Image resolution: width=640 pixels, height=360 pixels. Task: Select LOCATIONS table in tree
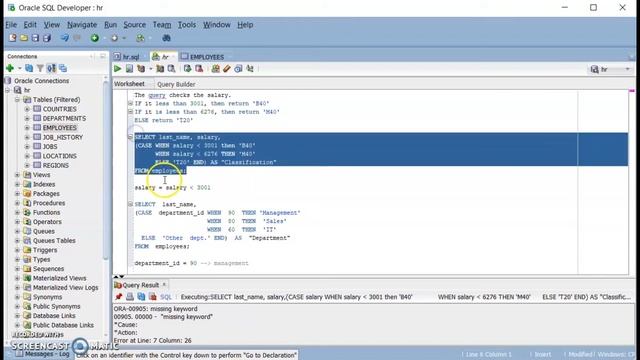(x=60, y=156)
